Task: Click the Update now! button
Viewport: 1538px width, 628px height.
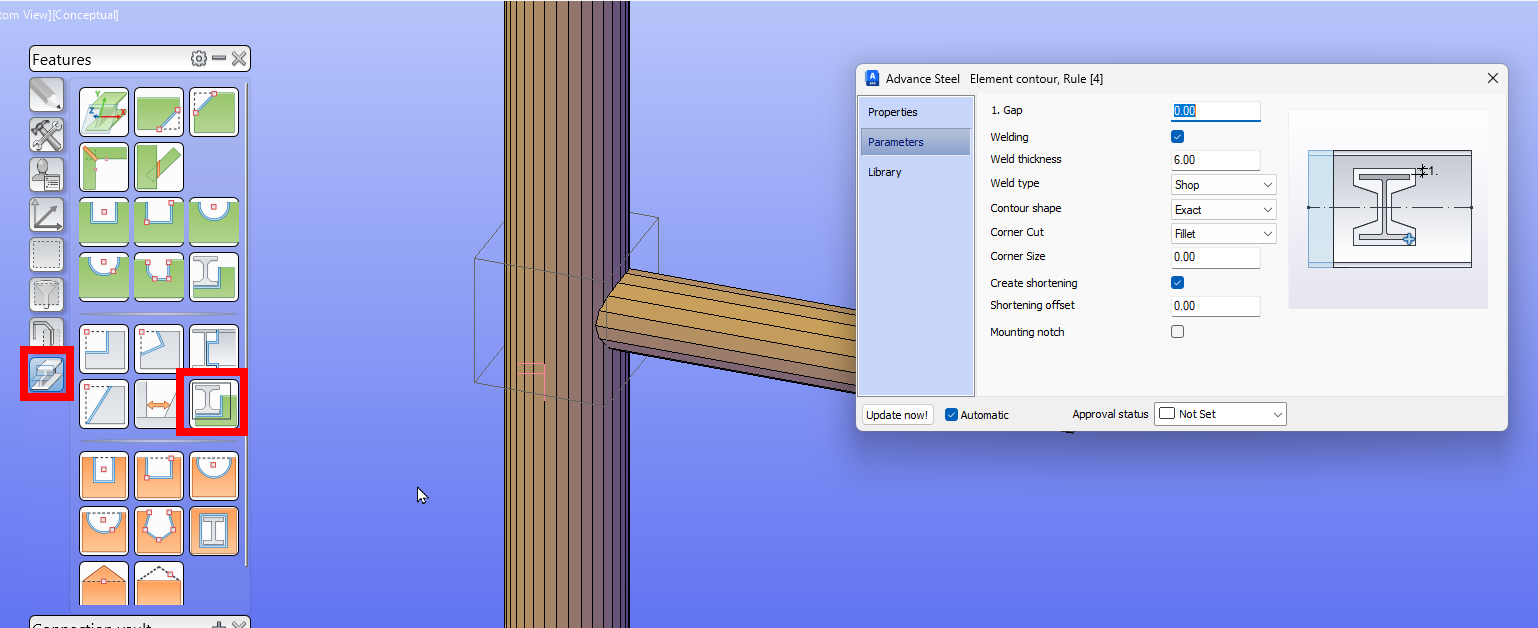Action: [x=897, y=414]
